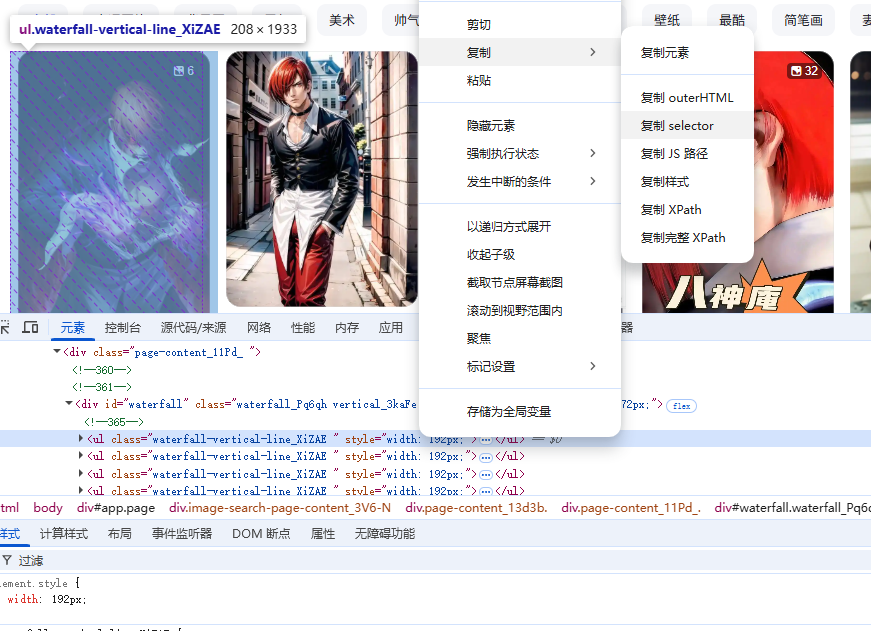Choose 复制元素 in the submenu
Screen dimensions: 871x631
687,53
